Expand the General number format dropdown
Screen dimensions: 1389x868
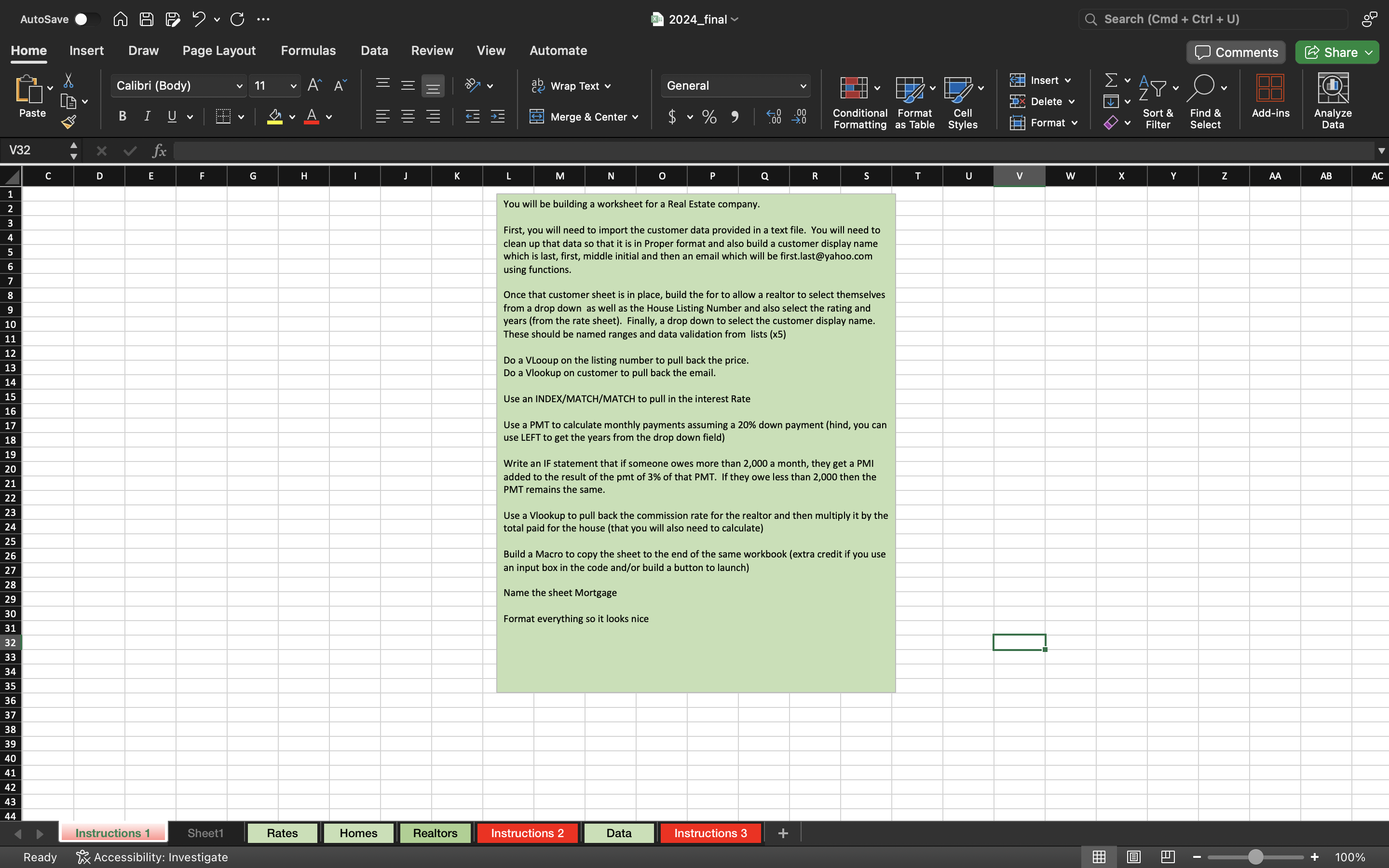(803, 86)
